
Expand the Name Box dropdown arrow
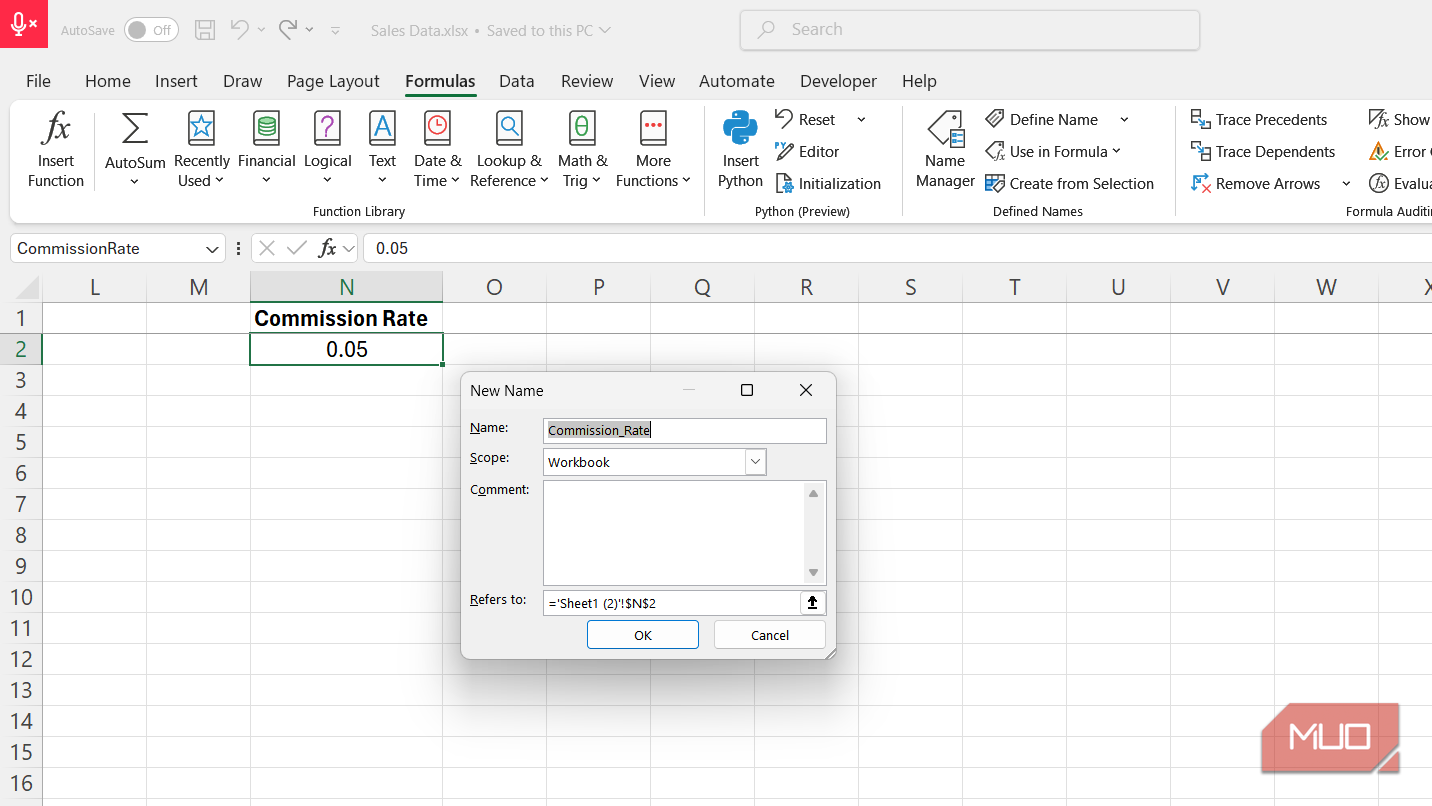[x=212, y=249]
